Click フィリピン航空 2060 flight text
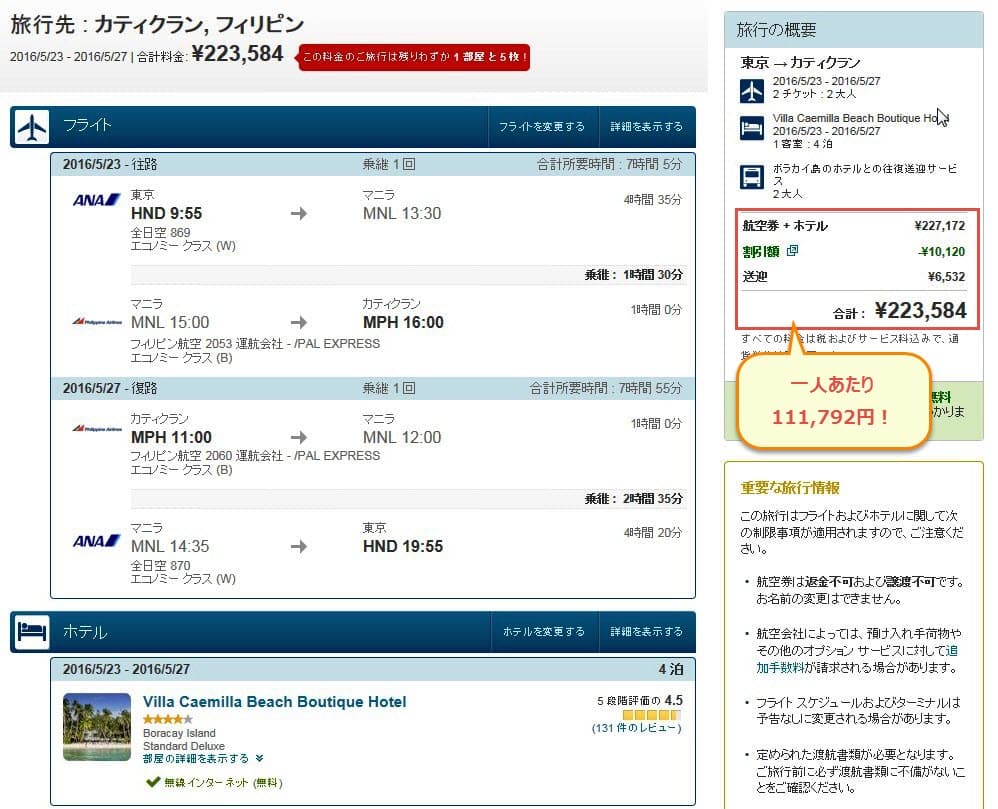 (x=255, y=456)
